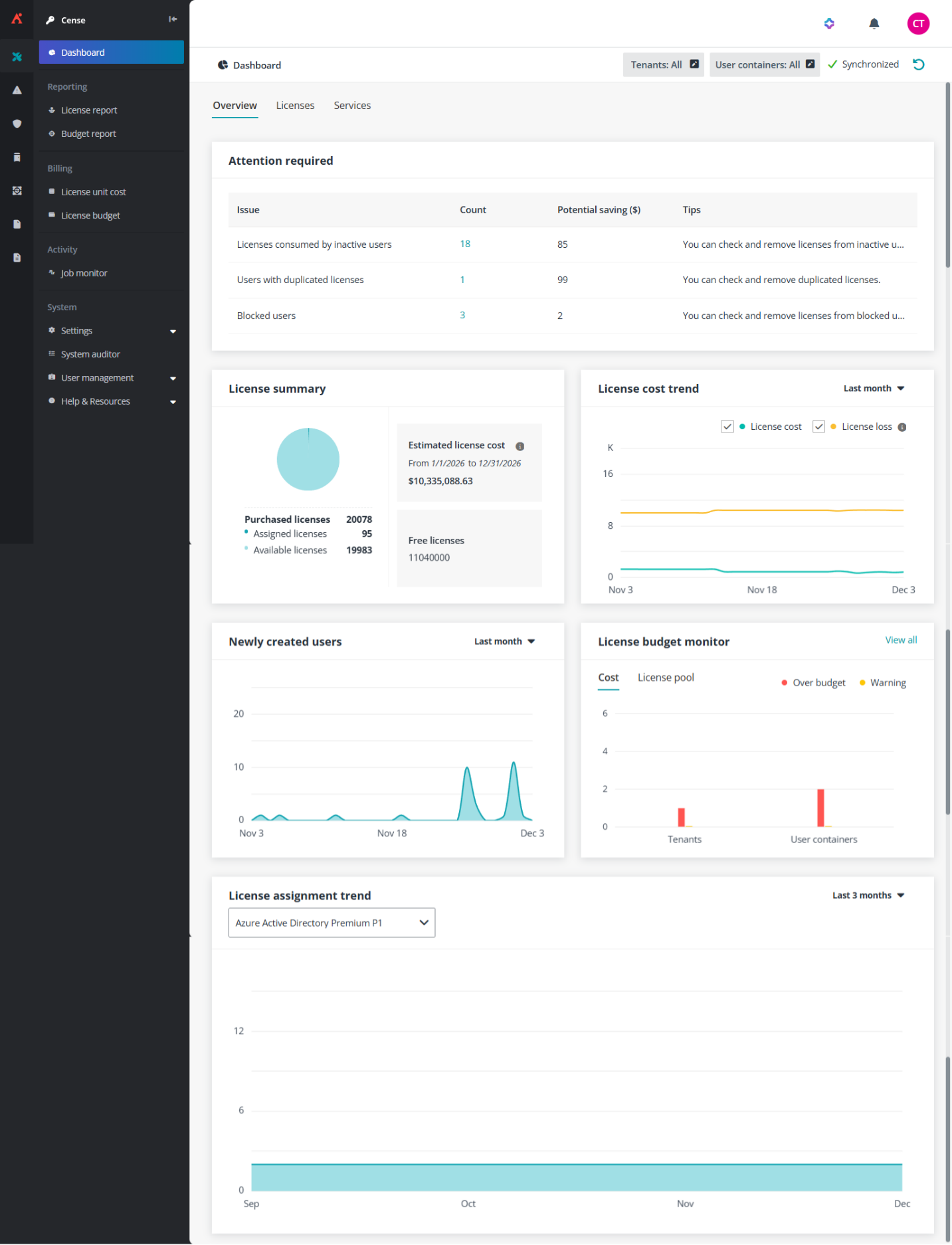Click the info icon beside Estimated license cost
This screenshot has height=1245, width=952.
coord(520,446)
